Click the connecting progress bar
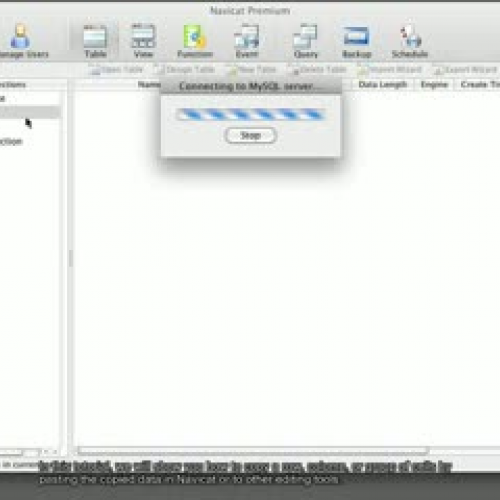The image size is (500, 500). click(x=251, y=115)
